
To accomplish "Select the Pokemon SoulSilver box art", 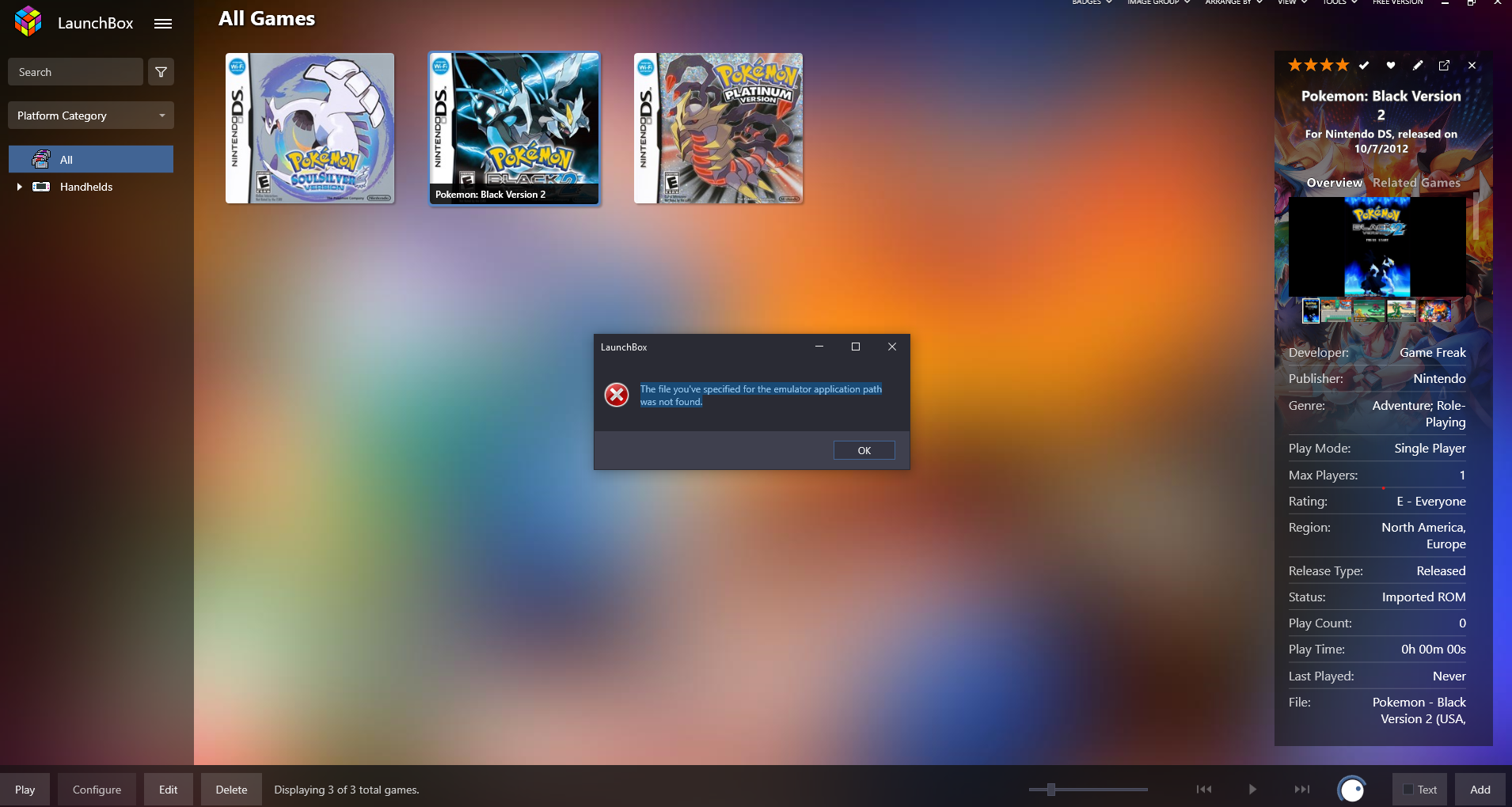I will (310, 128).
